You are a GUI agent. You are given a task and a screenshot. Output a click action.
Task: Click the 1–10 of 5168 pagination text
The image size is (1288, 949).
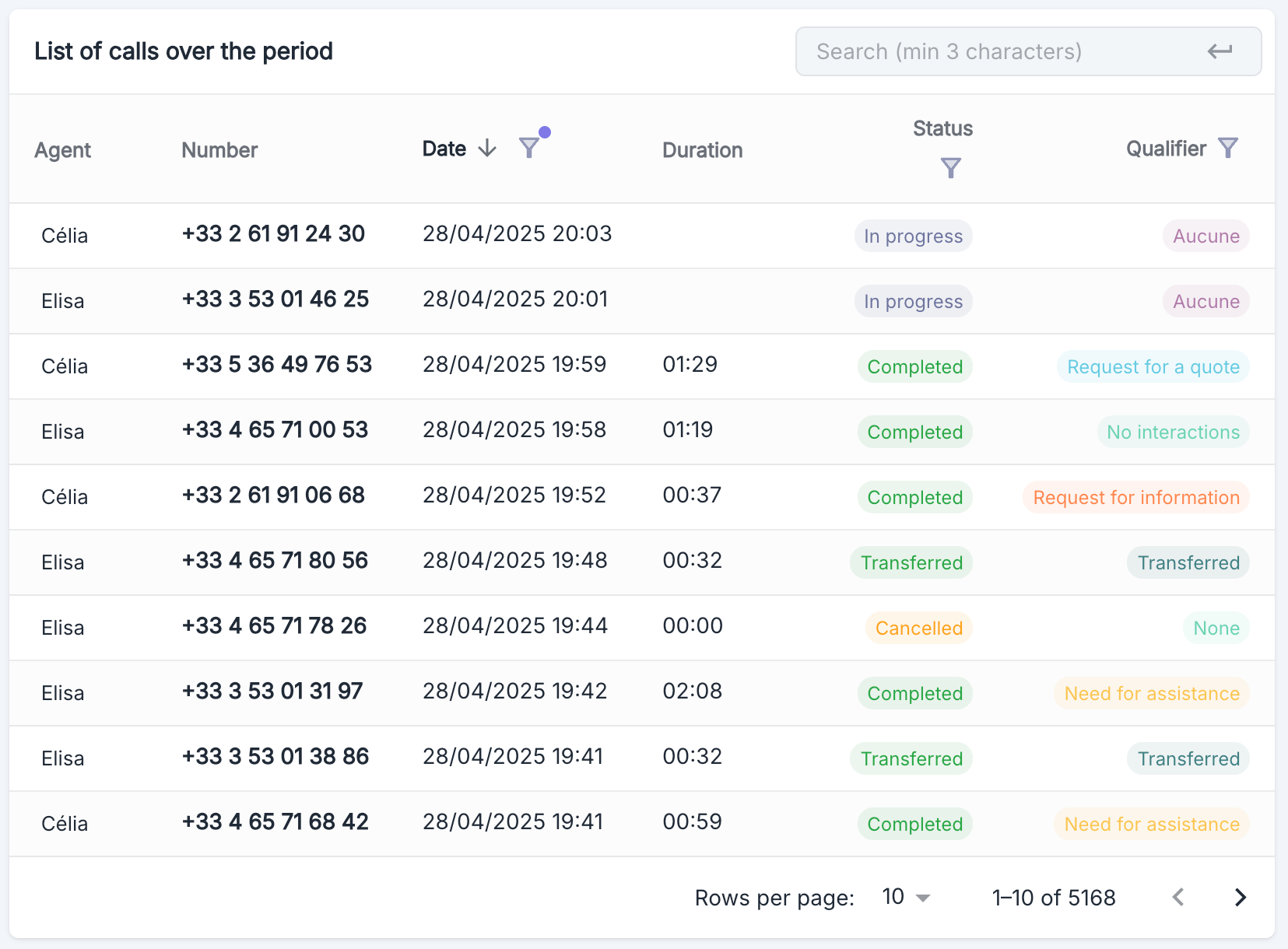1054,898
